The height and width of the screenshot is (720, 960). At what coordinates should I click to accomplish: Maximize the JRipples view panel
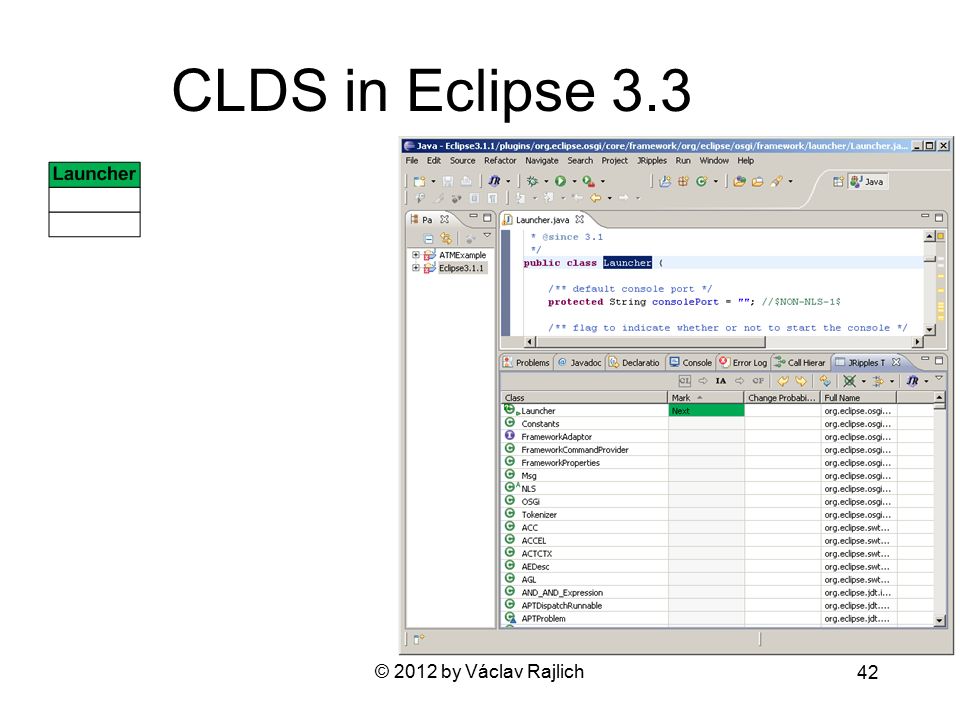coord(939,361)
